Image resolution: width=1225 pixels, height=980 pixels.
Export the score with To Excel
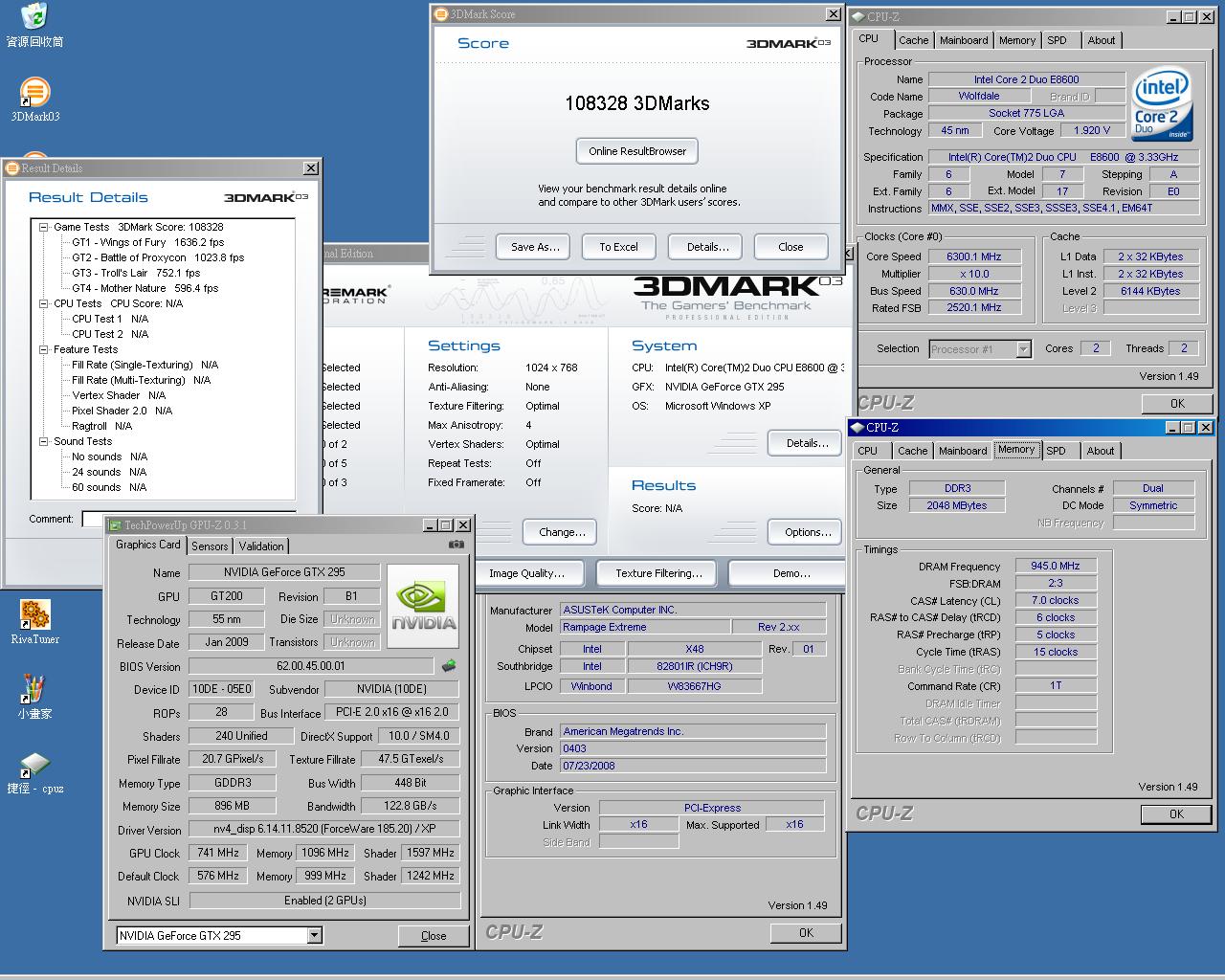point(618,247)
